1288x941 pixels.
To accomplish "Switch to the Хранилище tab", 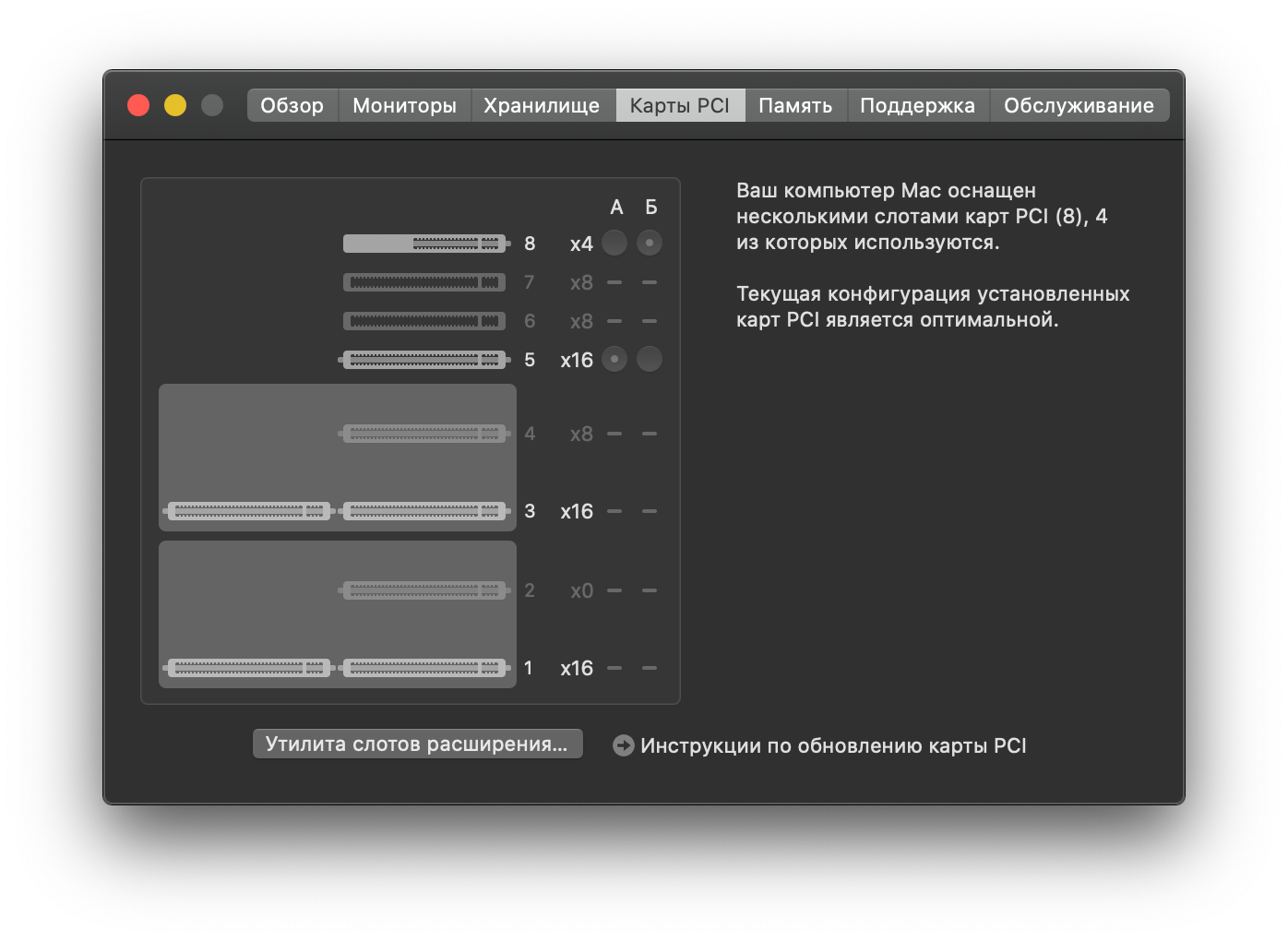I will (x=543, y=105).
